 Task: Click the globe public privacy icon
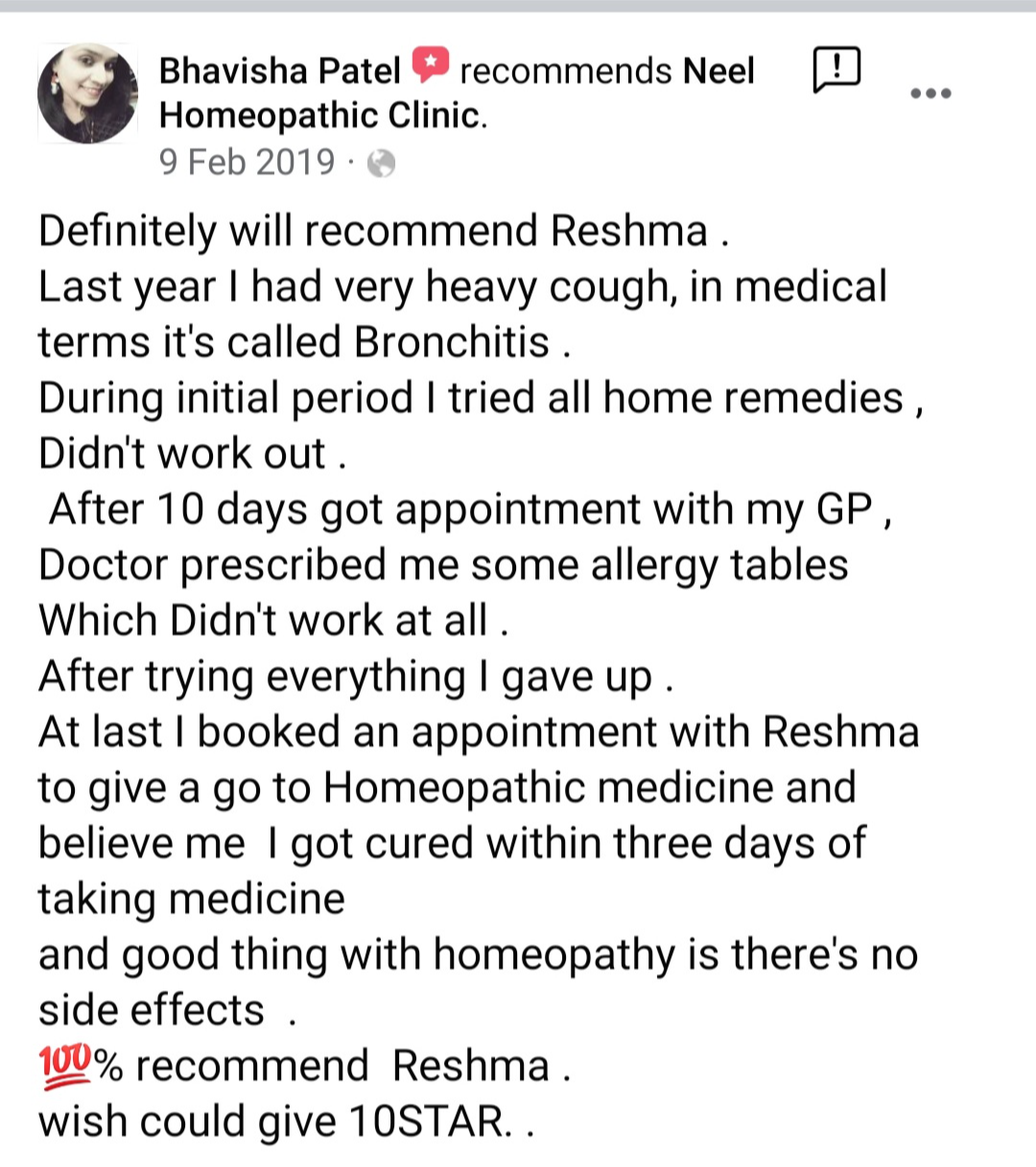tap(381, 164)
